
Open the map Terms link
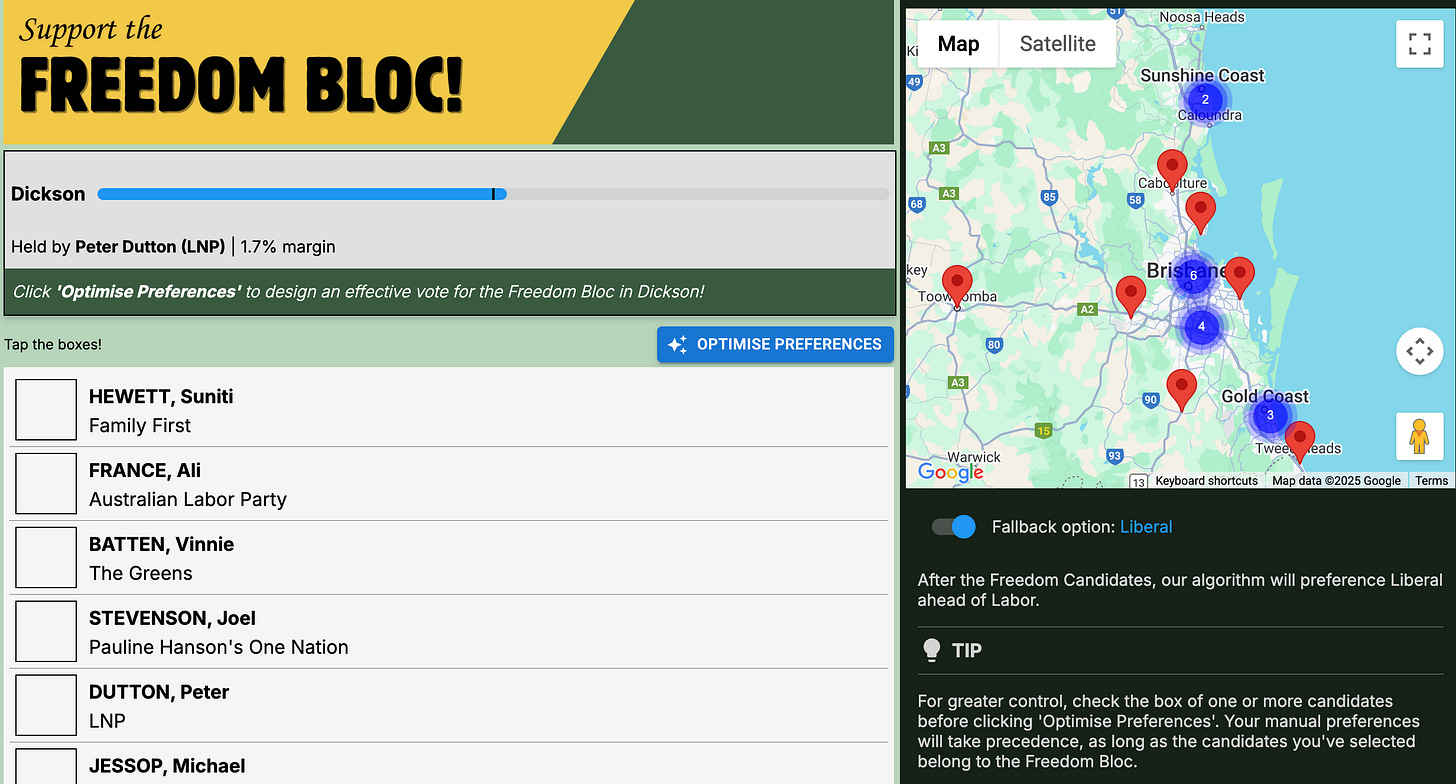click(x=1431, y=481)
